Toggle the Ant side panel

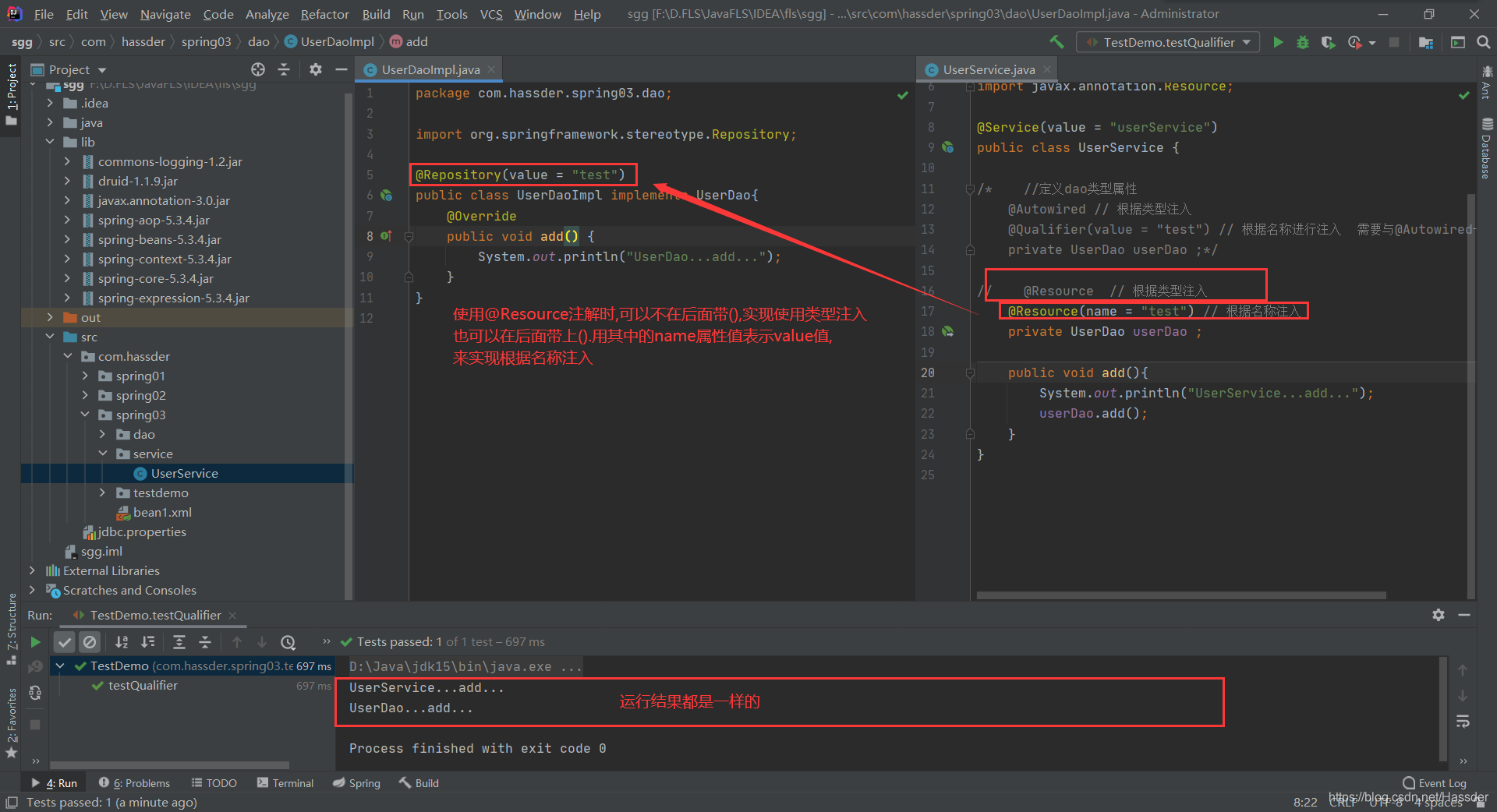click(1486, 83)
